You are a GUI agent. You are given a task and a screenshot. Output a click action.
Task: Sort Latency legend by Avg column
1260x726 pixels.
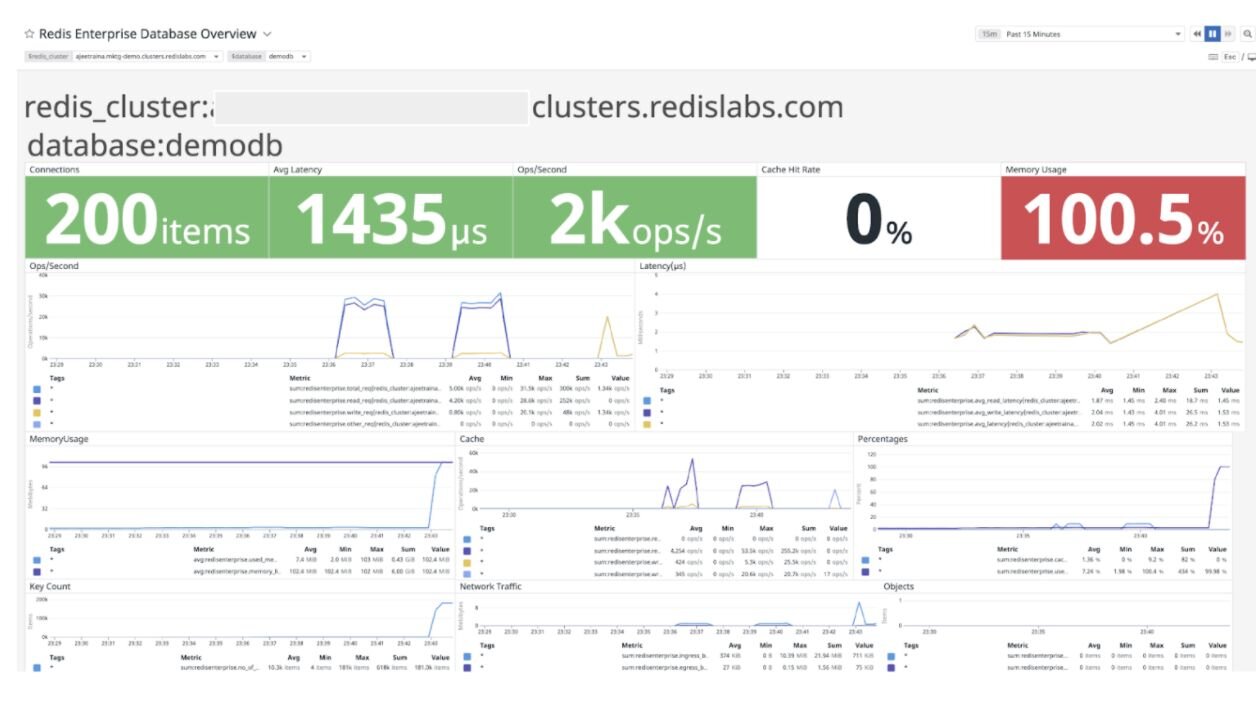[1107, 390]
